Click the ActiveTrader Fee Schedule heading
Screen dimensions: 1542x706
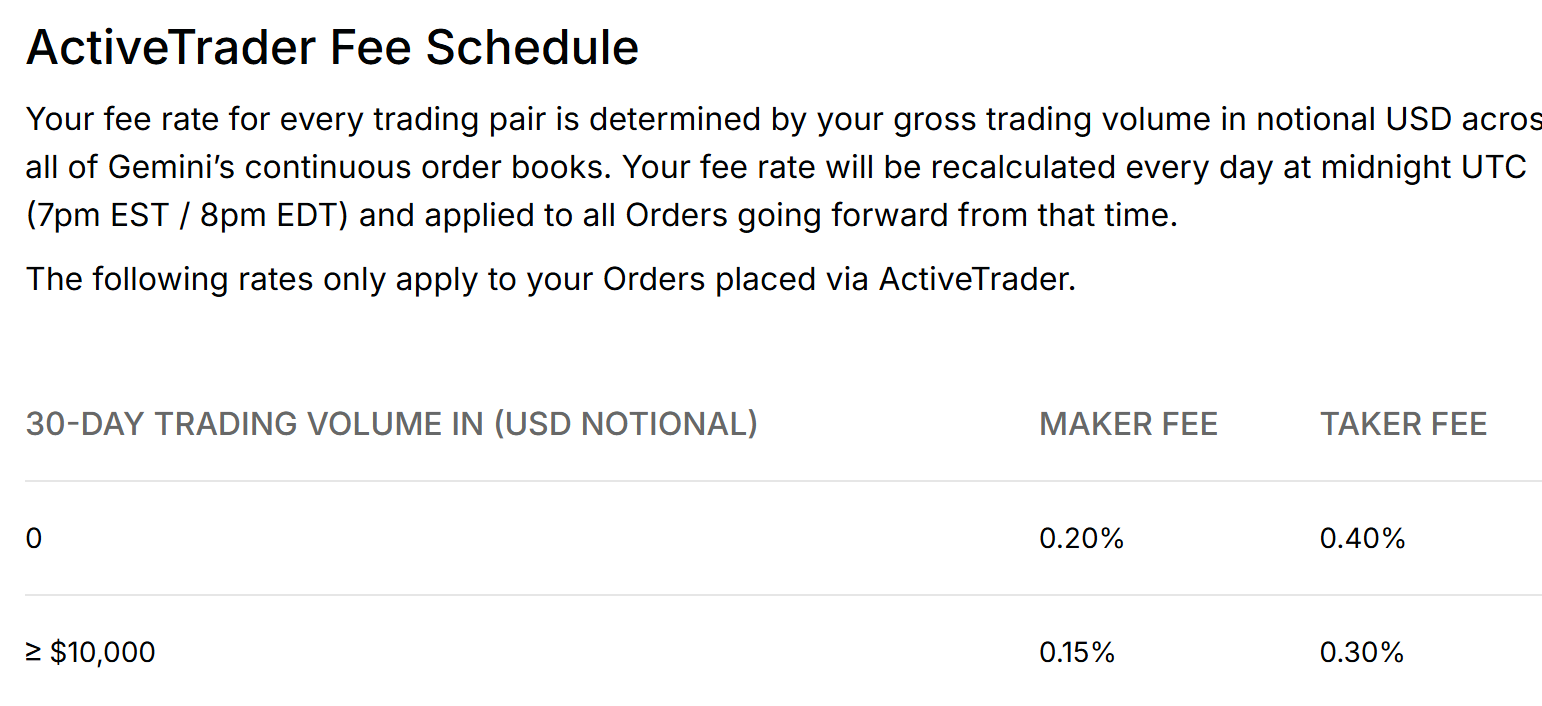point(332,48)
